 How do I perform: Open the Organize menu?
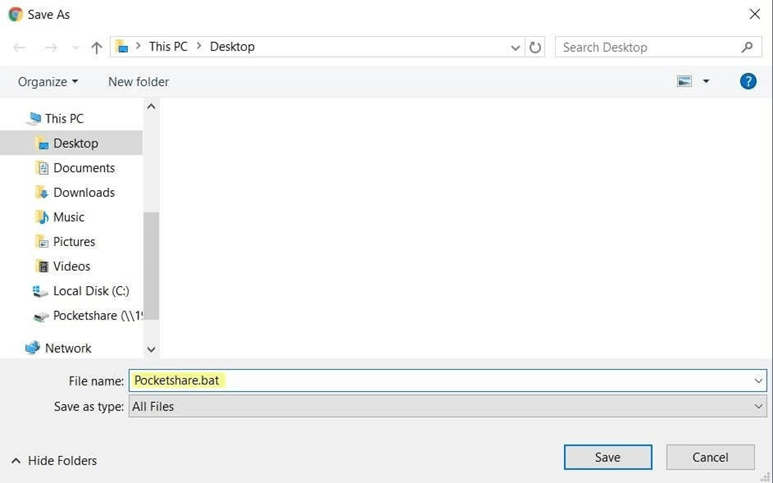pyautogui.click(x=47, y=82)
